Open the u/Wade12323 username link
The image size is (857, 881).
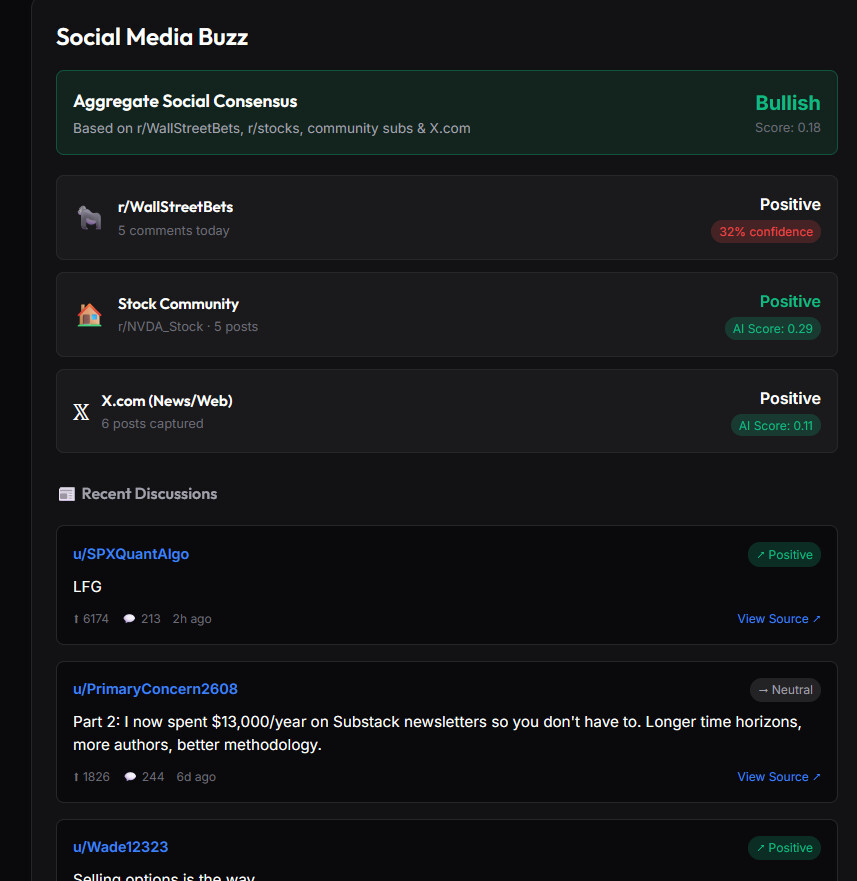pos(120,847)
